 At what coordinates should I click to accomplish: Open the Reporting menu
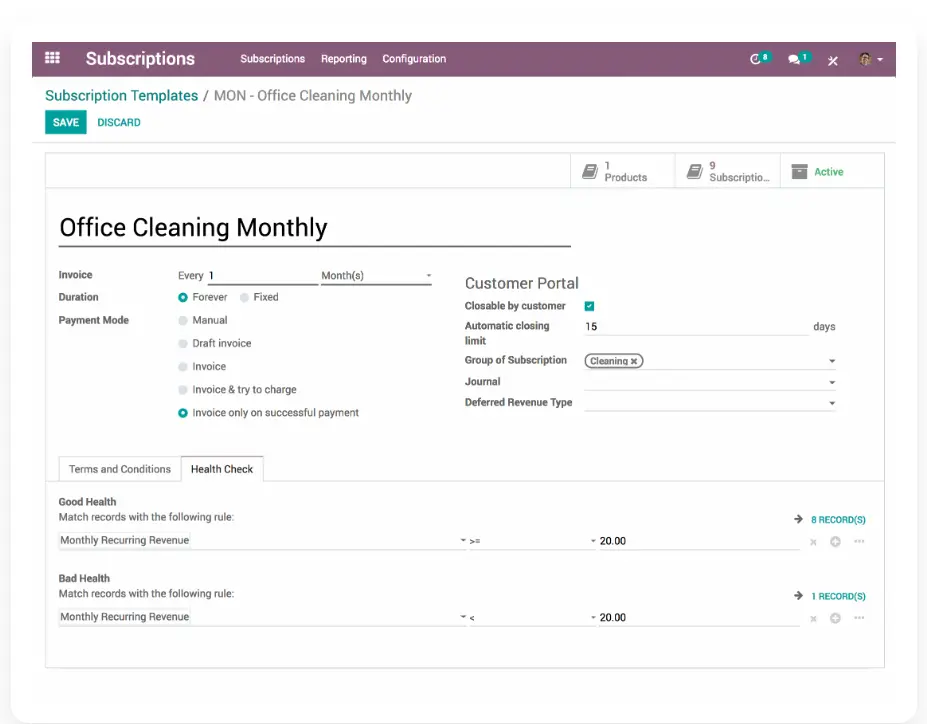click(x=343, y=59)
